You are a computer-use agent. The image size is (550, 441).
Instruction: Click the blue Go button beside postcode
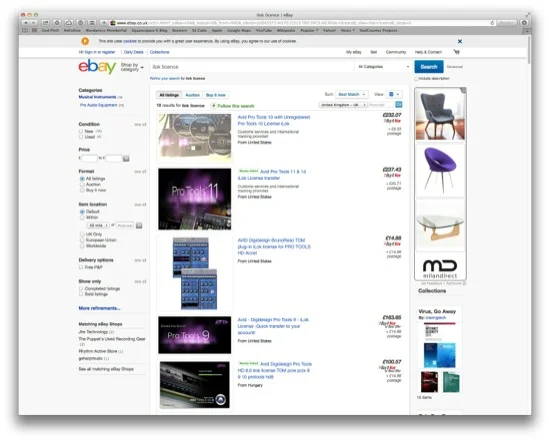[399, 105]
